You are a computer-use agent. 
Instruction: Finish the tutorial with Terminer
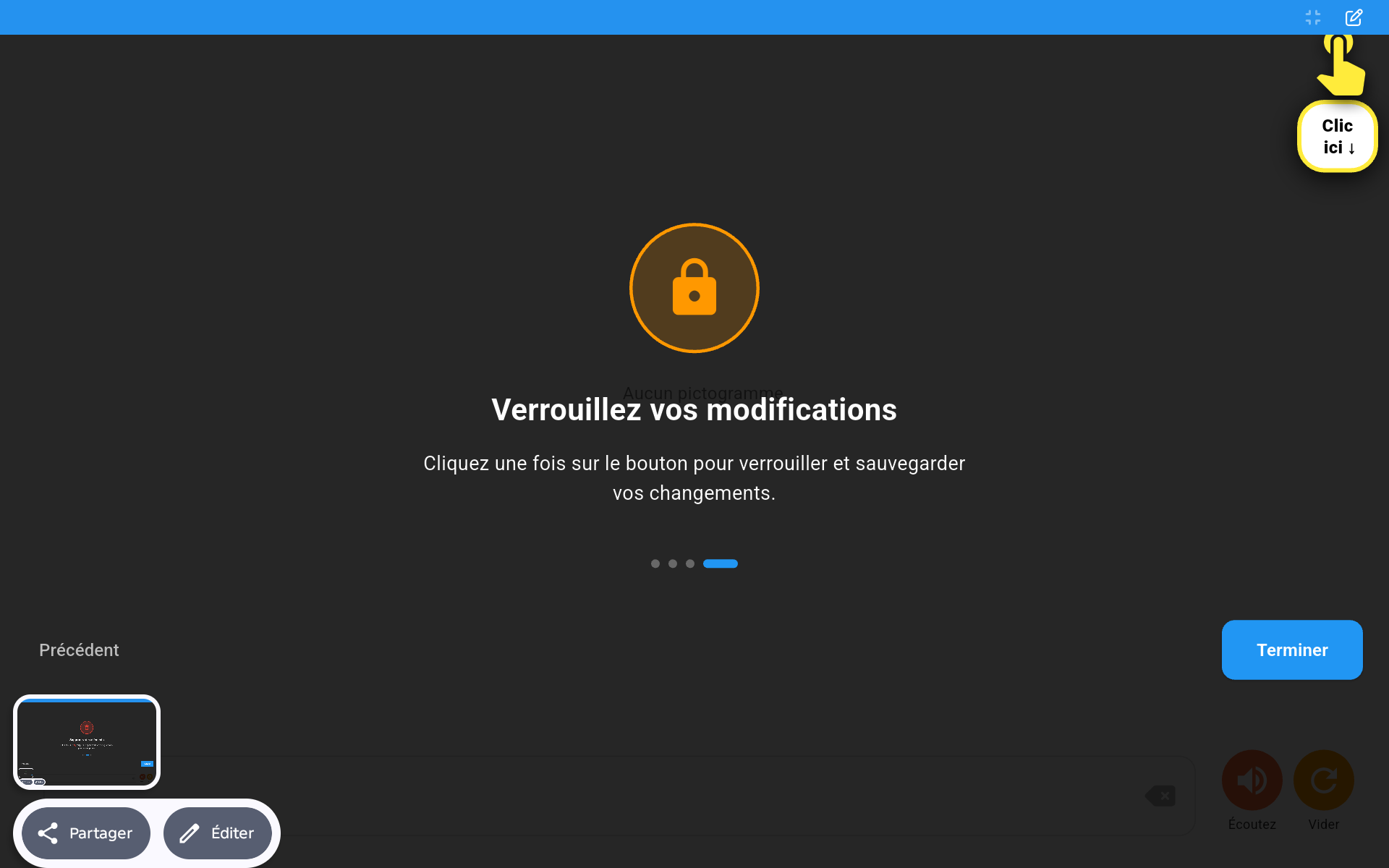pos(1292,650)
